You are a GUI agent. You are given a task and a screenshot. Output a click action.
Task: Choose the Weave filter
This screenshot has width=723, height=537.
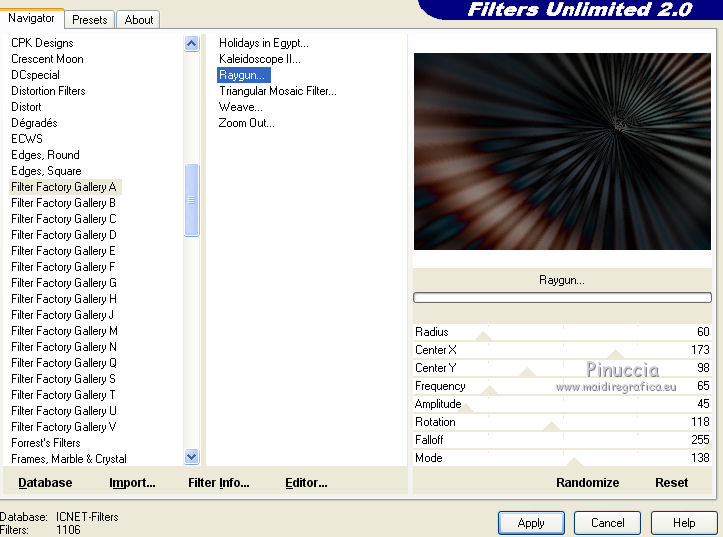(x=240, y=107)
